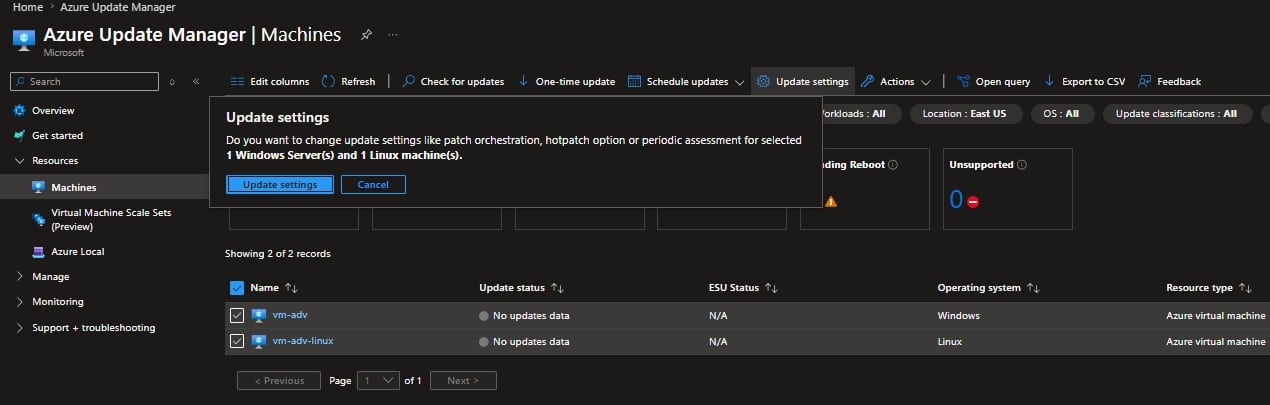Open the page number dropdown
The height and width of the screenshot is (405, 1270).
point(377,380)
